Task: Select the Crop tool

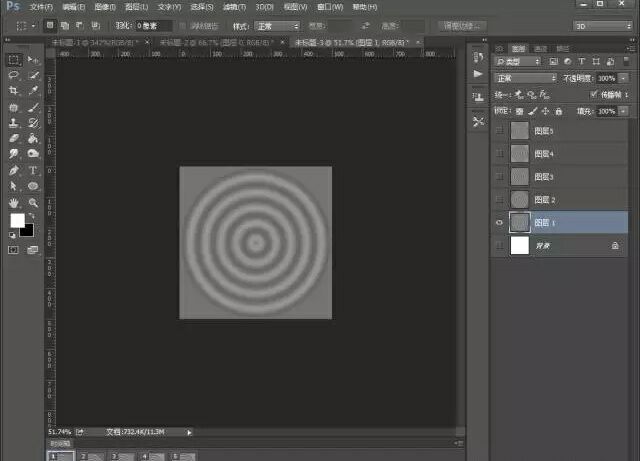Action: pyautogui.click(x=14, y=90)
